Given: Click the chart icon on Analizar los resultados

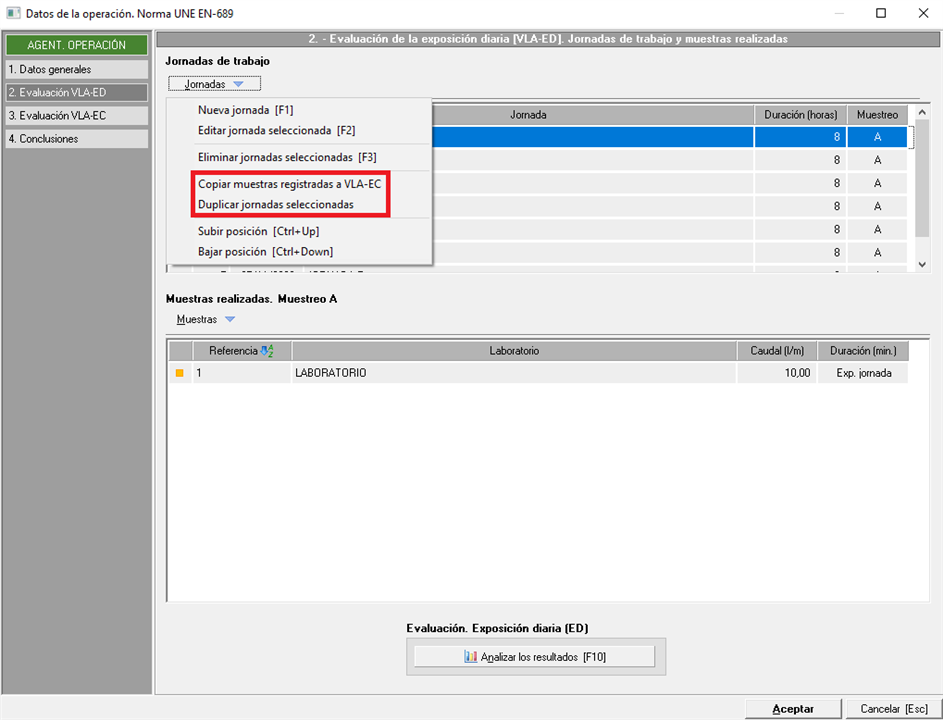Looking at the screenshot, I should (x=470, y=657).
